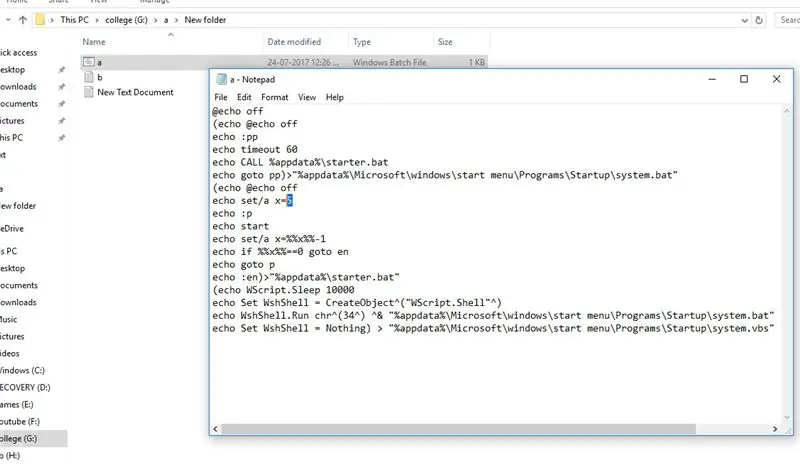This screenshot has height=469, width=800.
Task: Click the icon of 'New Text Document'
Action: click(89, 92)
